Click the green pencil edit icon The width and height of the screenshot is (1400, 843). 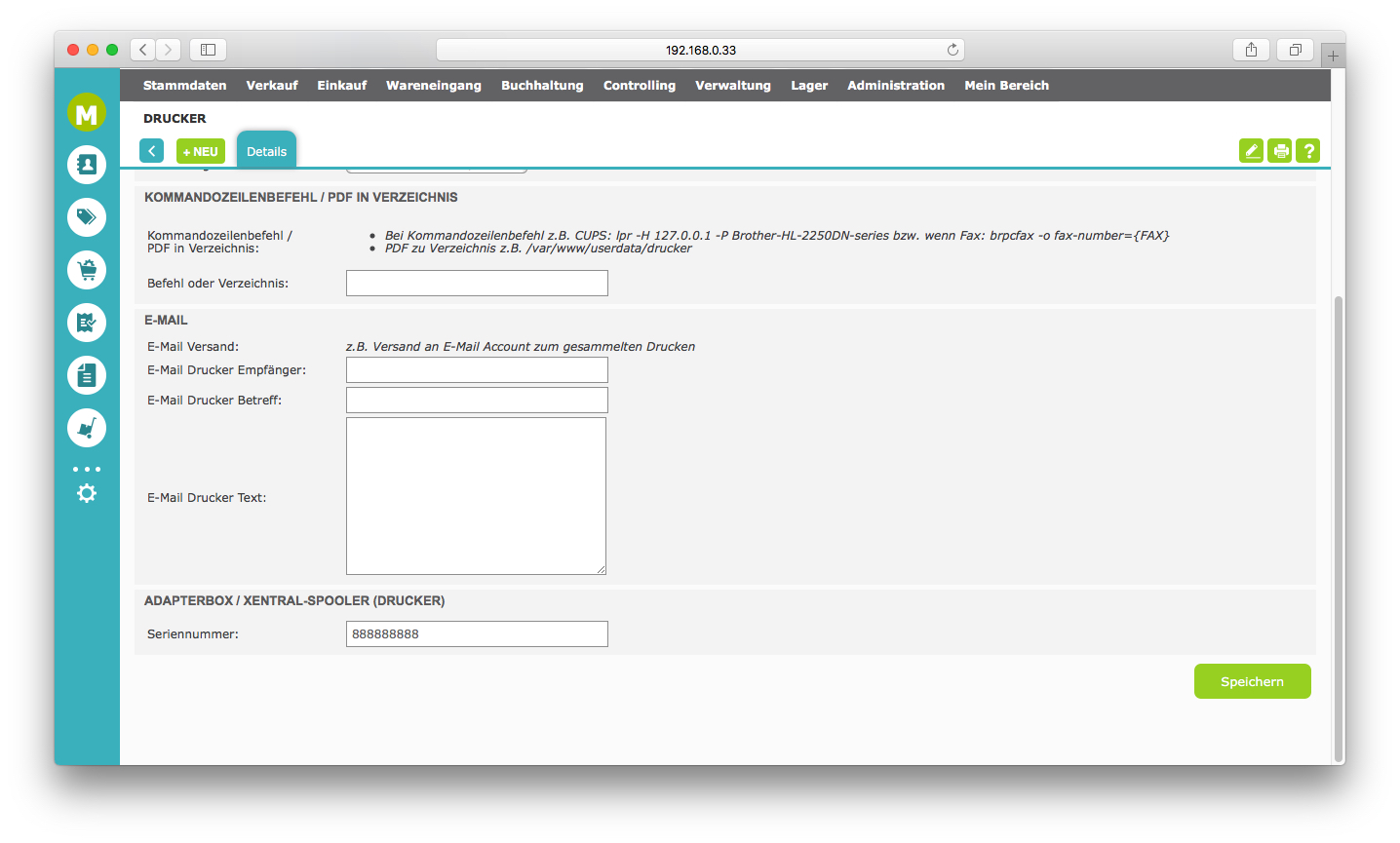pyautogui.click(x=1251, y=151)
